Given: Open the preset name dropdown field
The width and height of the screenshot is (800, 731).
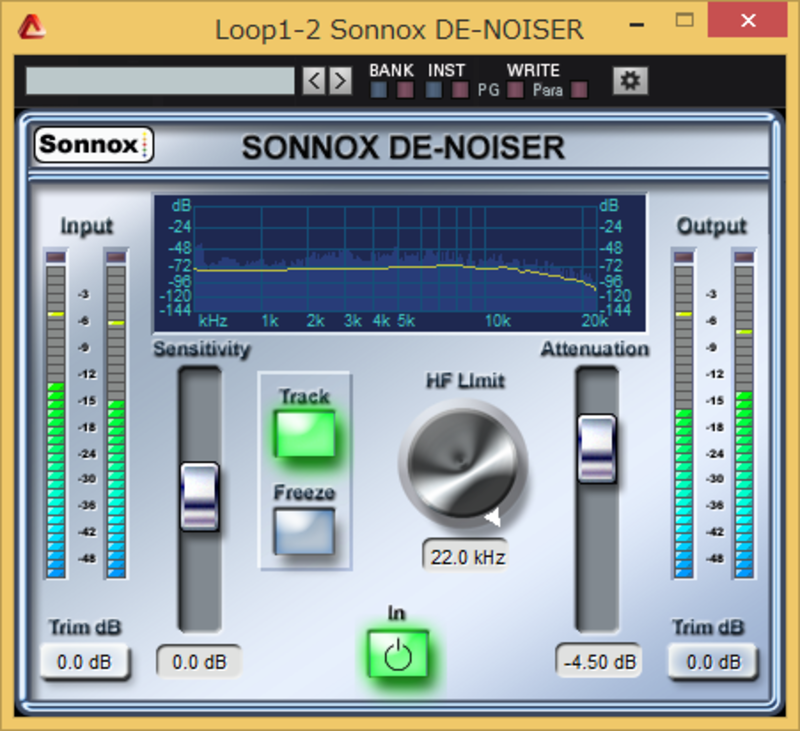Looking at the screenshot, I should point(160,81).
